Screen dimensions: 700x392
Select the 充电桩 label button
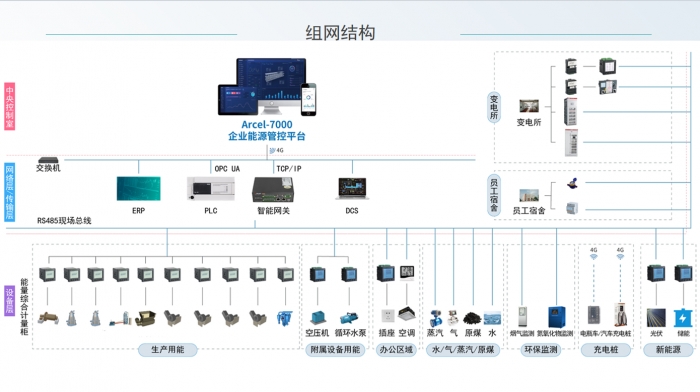pyautogui.click(x=606, y=350)
